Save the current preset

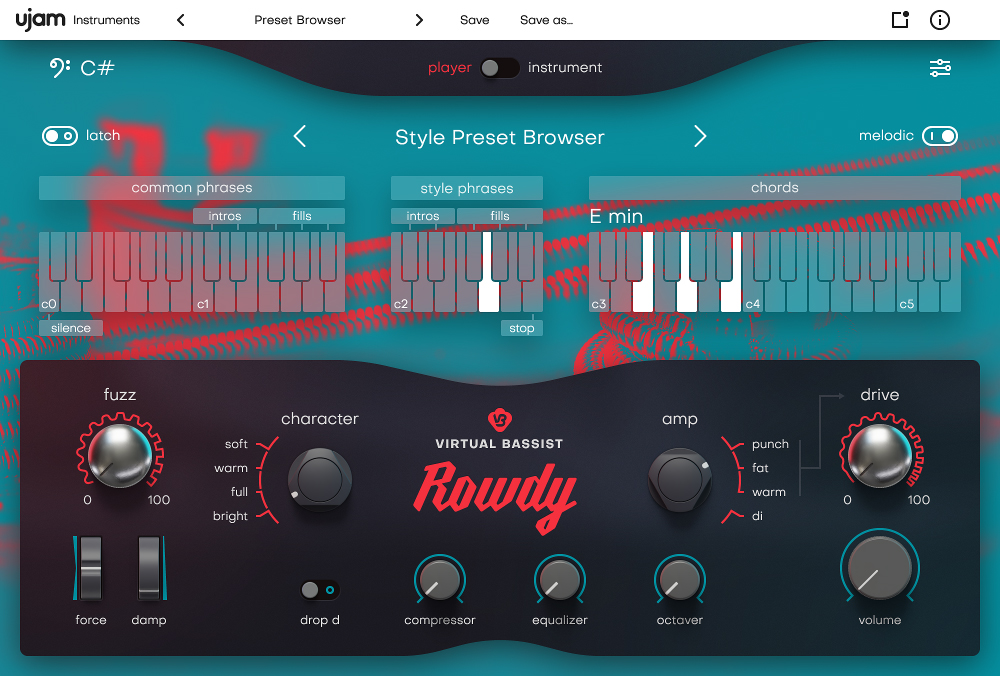[474, 19]
